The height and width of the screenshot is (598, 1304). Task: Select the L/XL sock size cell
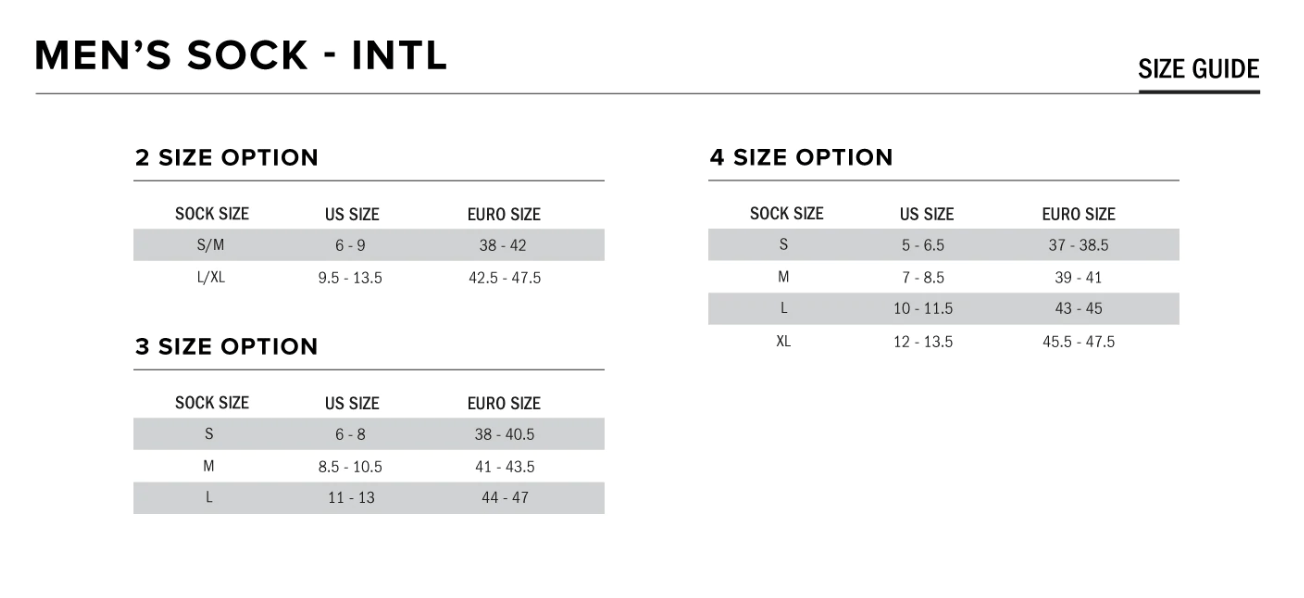coord(211,277)
